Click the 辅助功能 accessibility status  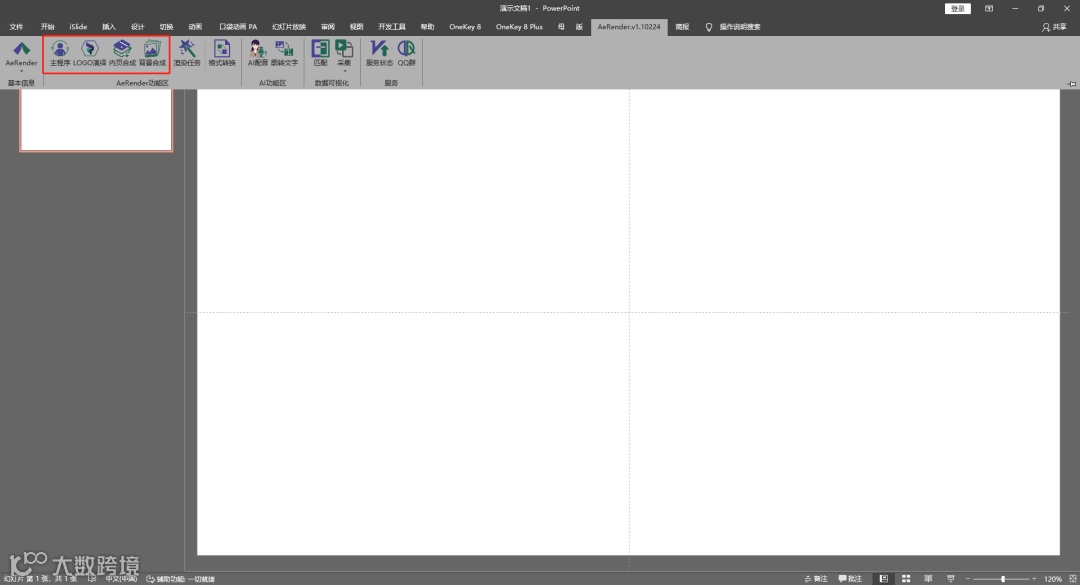coord(180,579)
